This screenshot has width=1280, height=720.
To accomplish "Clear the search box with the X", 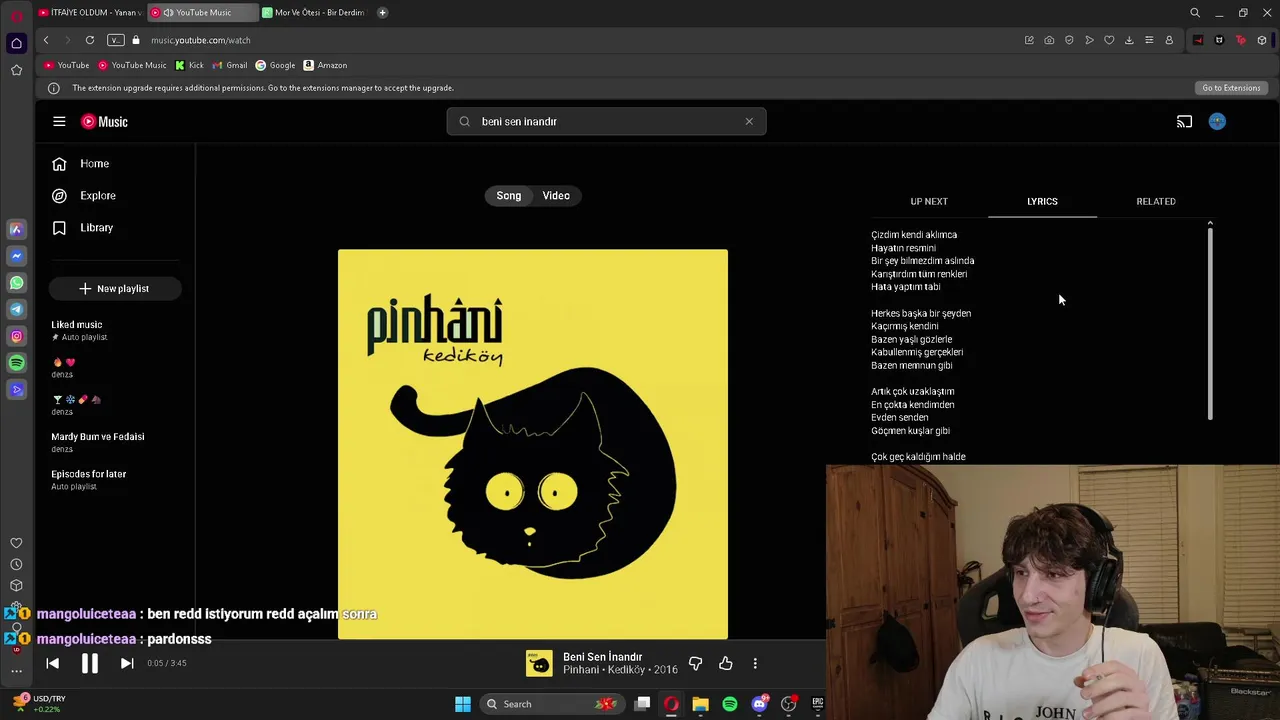I will [x=749, y=121].
